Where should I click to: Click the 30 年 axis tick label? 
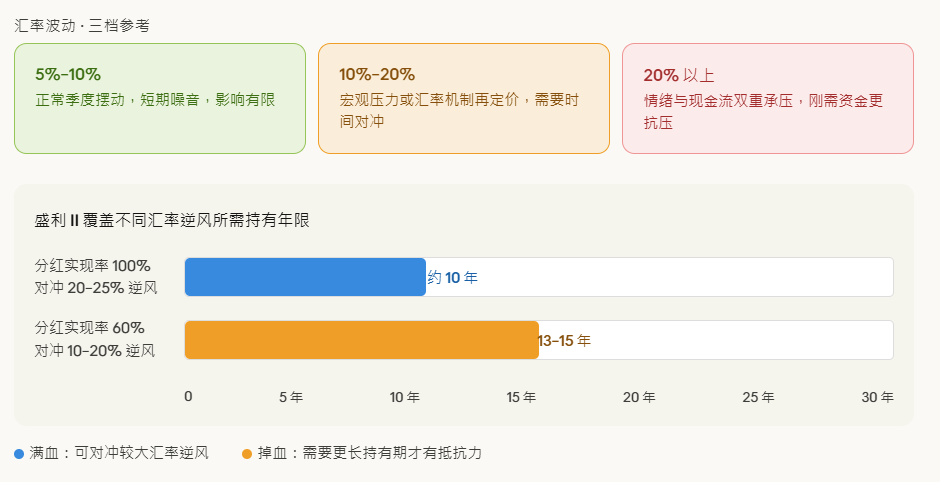(x=877, y=397)
